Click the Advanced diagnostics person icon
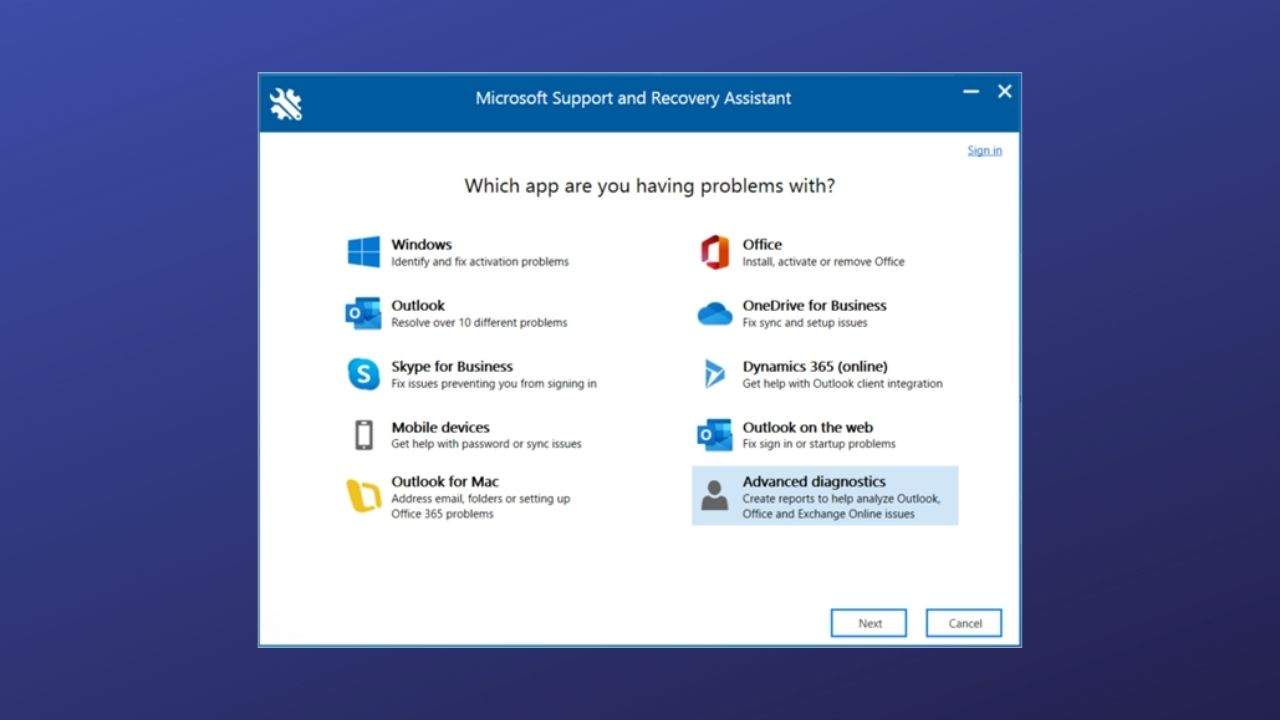 point(715,495)
